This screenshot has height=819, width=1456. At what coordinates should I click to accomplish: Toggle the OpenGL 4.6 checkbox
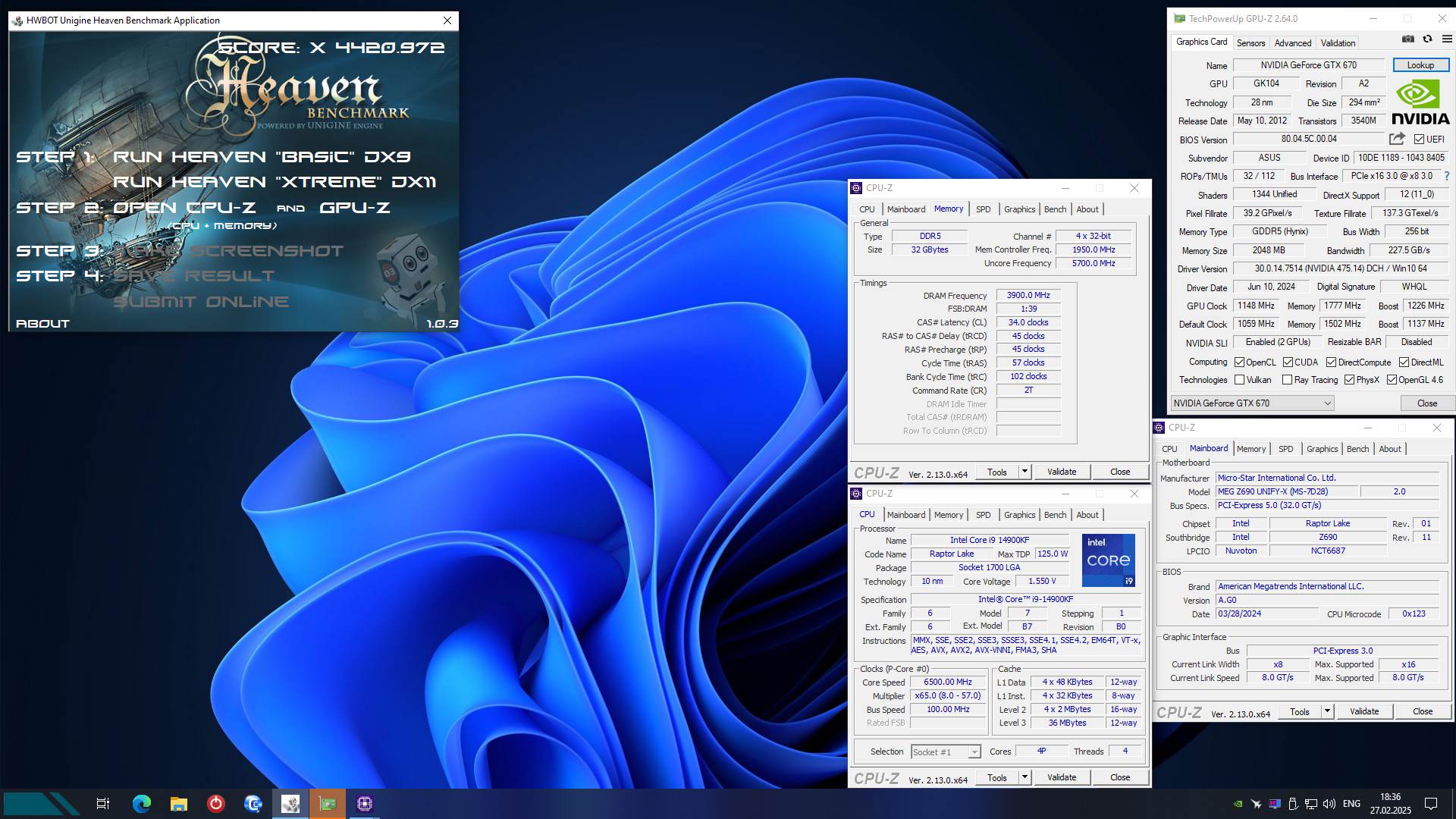1392,380
